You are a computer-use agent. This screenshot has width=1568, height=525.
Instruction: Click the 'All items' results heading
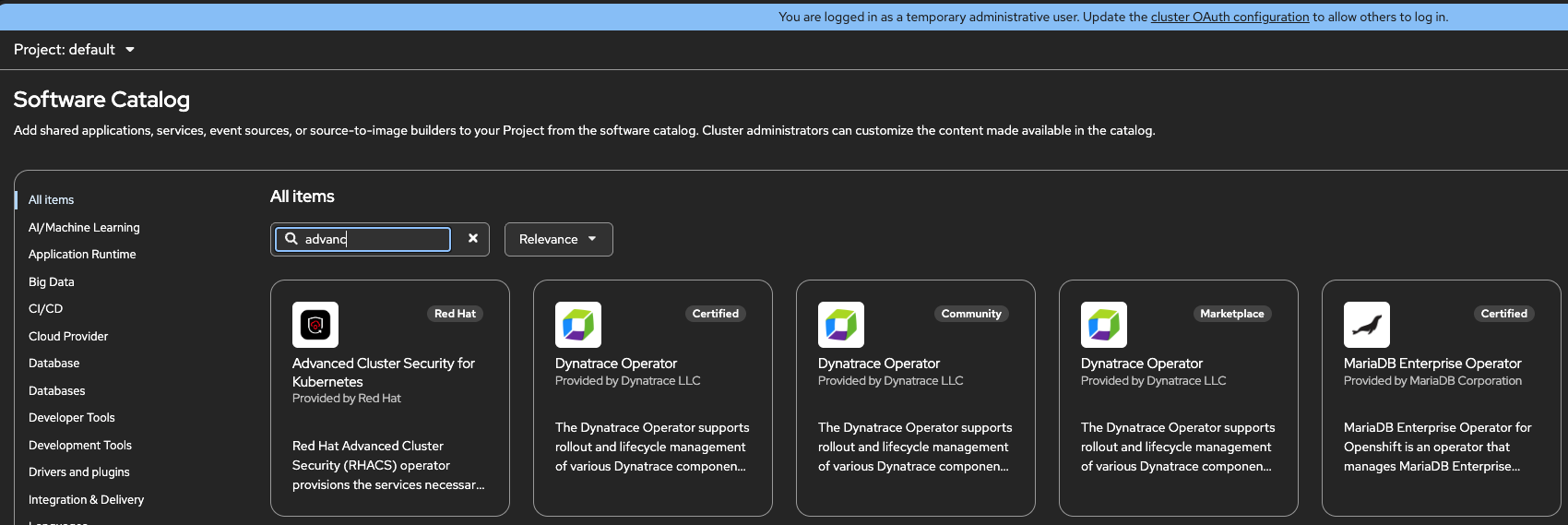pyautogui.click(x=303, y=197)
